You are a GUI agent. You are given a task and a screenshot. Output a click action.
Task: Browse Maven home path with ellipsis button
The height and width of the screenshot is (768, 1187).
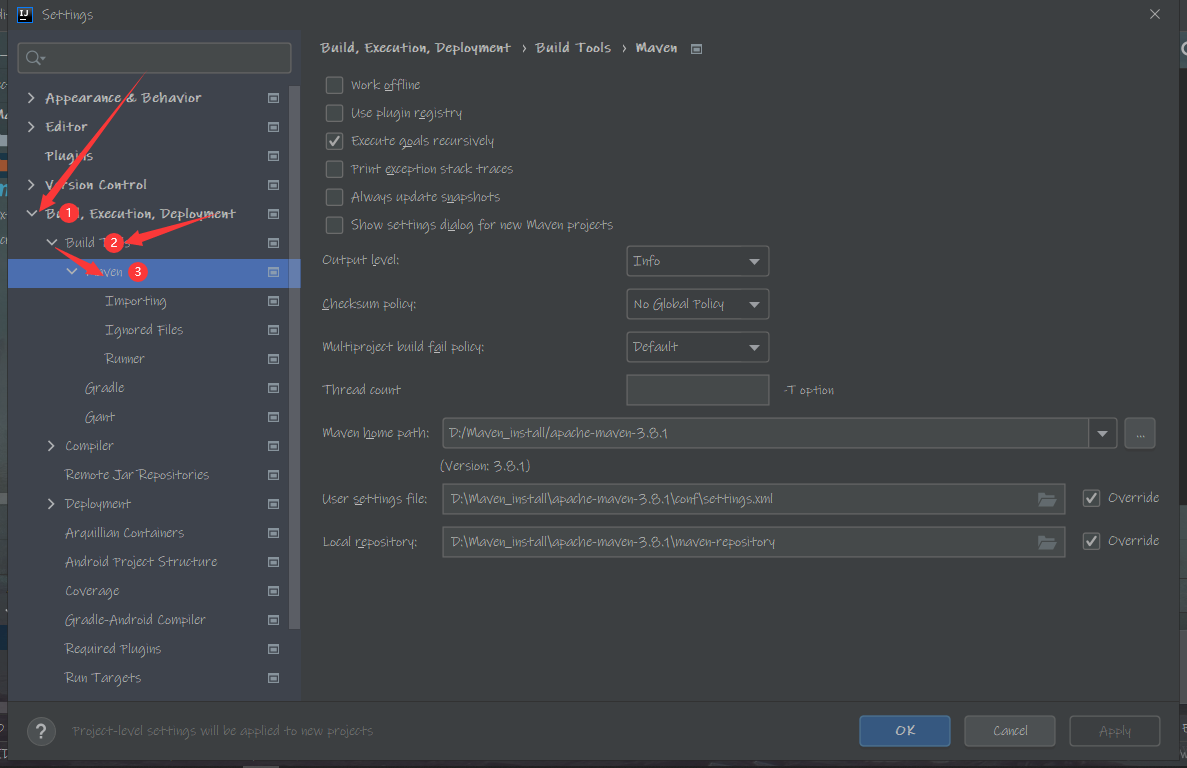click(x=1139, y=434)
